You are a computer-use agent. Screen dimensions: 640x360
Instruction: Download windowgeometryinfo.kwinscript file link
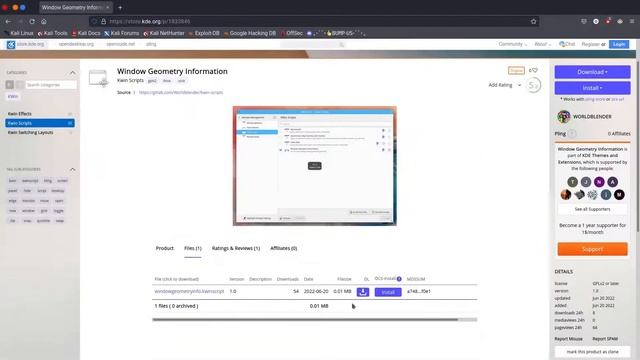tap(189, 291)
